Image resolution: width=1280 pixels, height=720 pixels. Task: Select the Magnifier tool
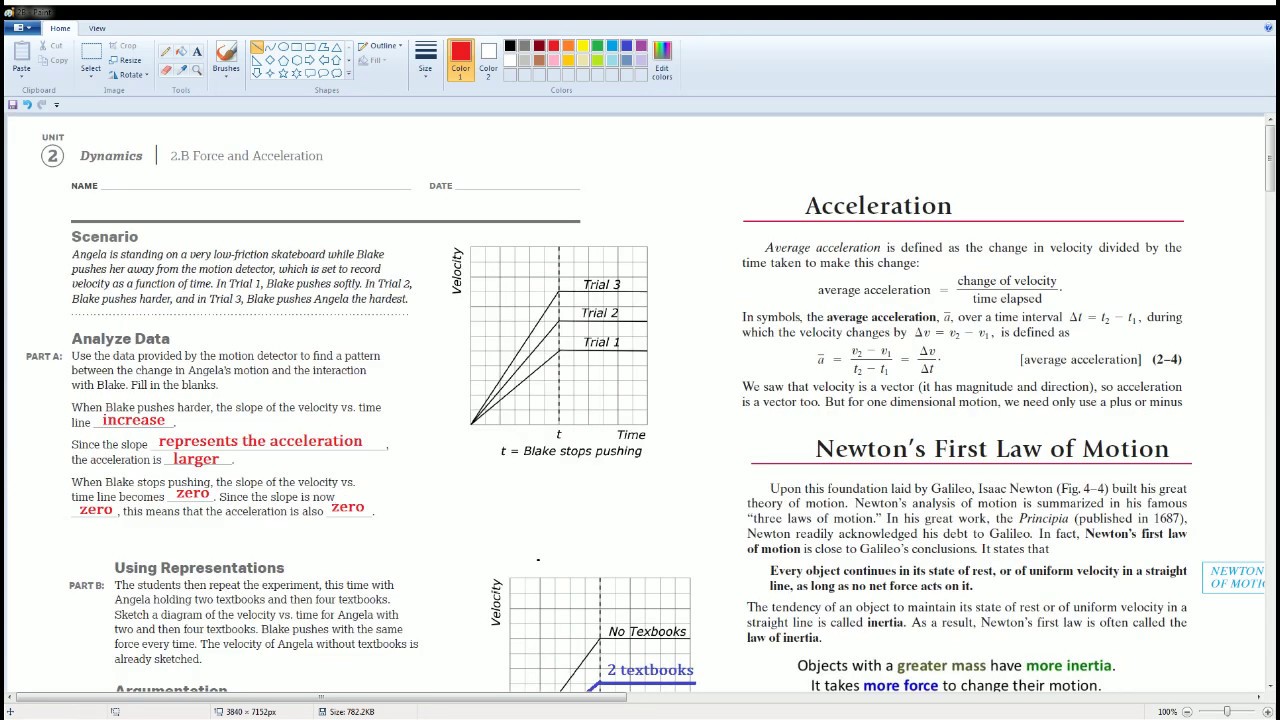[197, 70]
